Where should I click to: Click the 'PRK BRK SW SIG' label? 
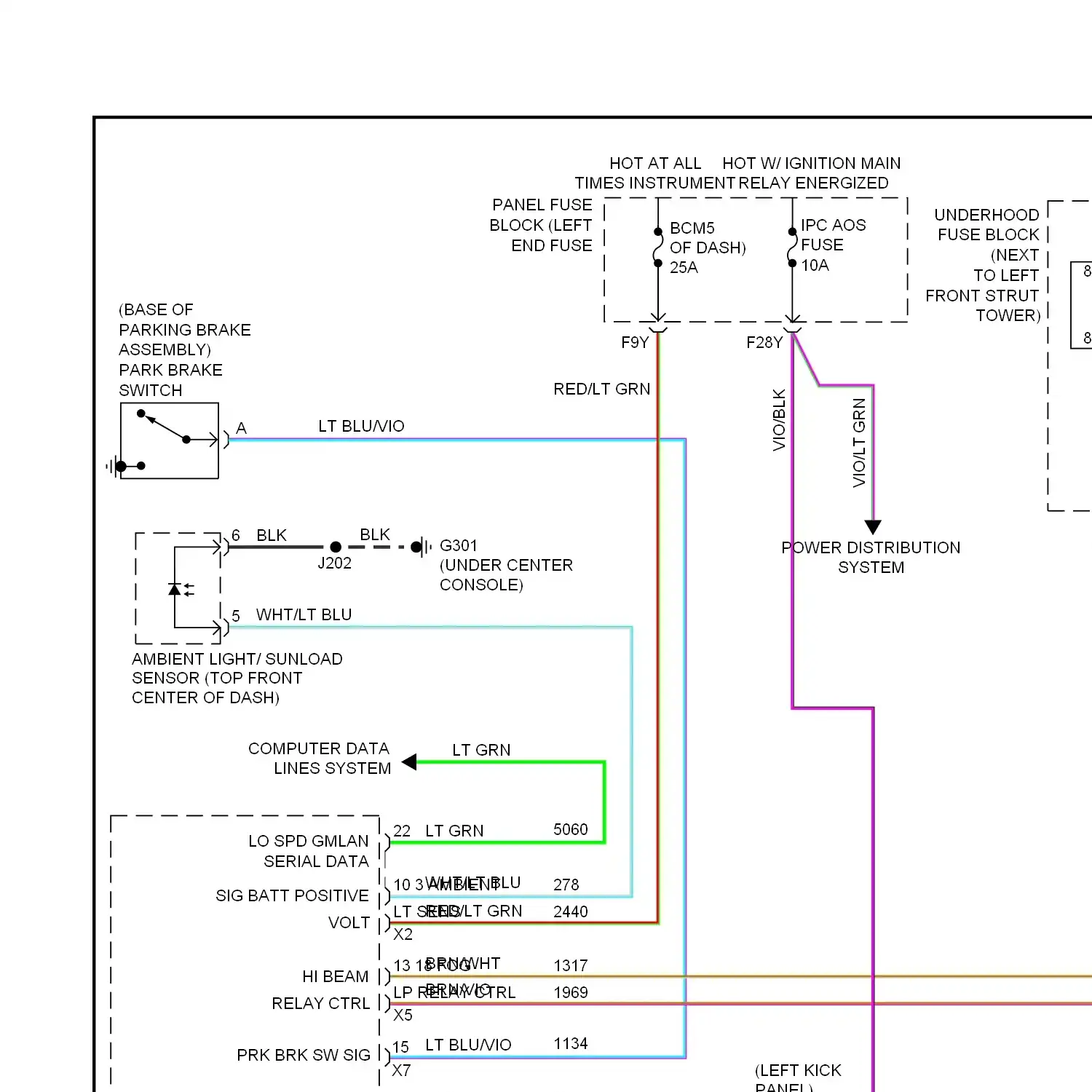tap(304, 1055)
